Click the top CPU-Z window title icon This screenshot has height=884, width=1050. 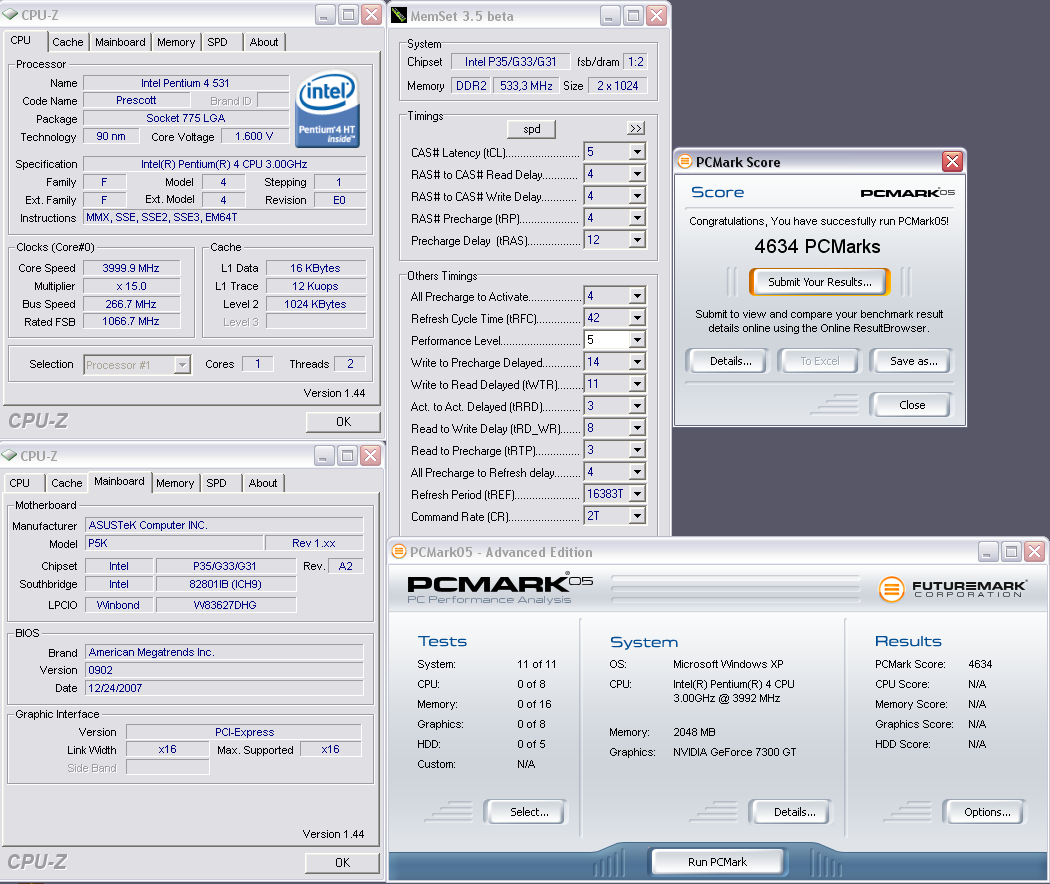click(x=10, y=14)
